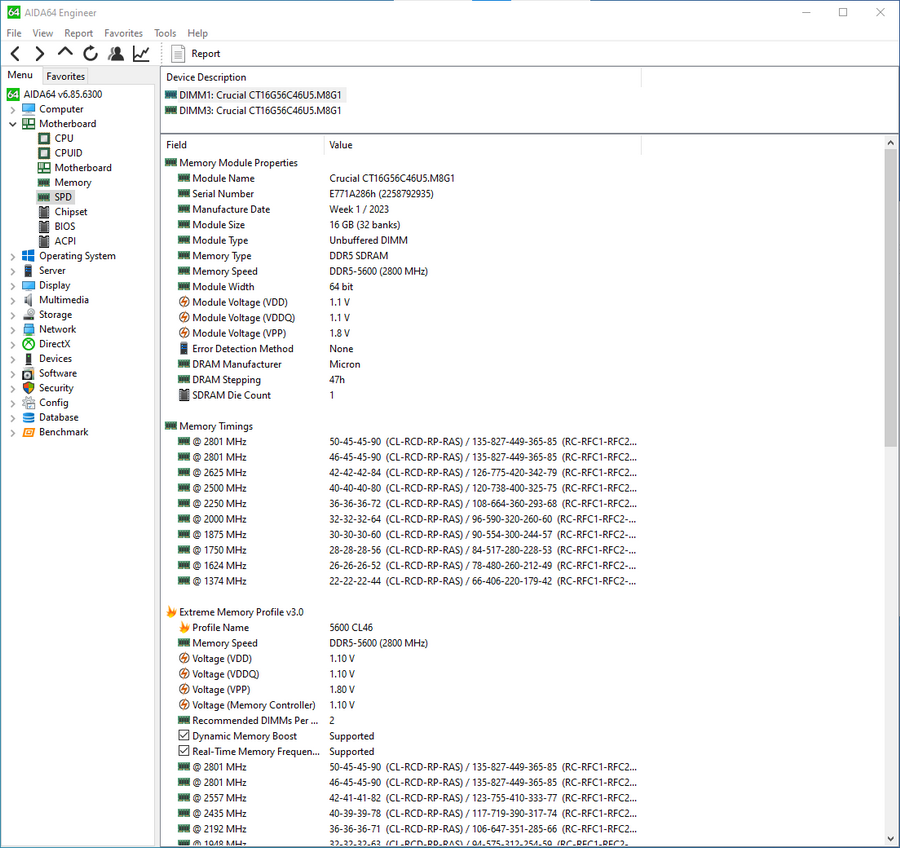
Task: Expand the Multimedia node
Action: click(x=13, y=300)
